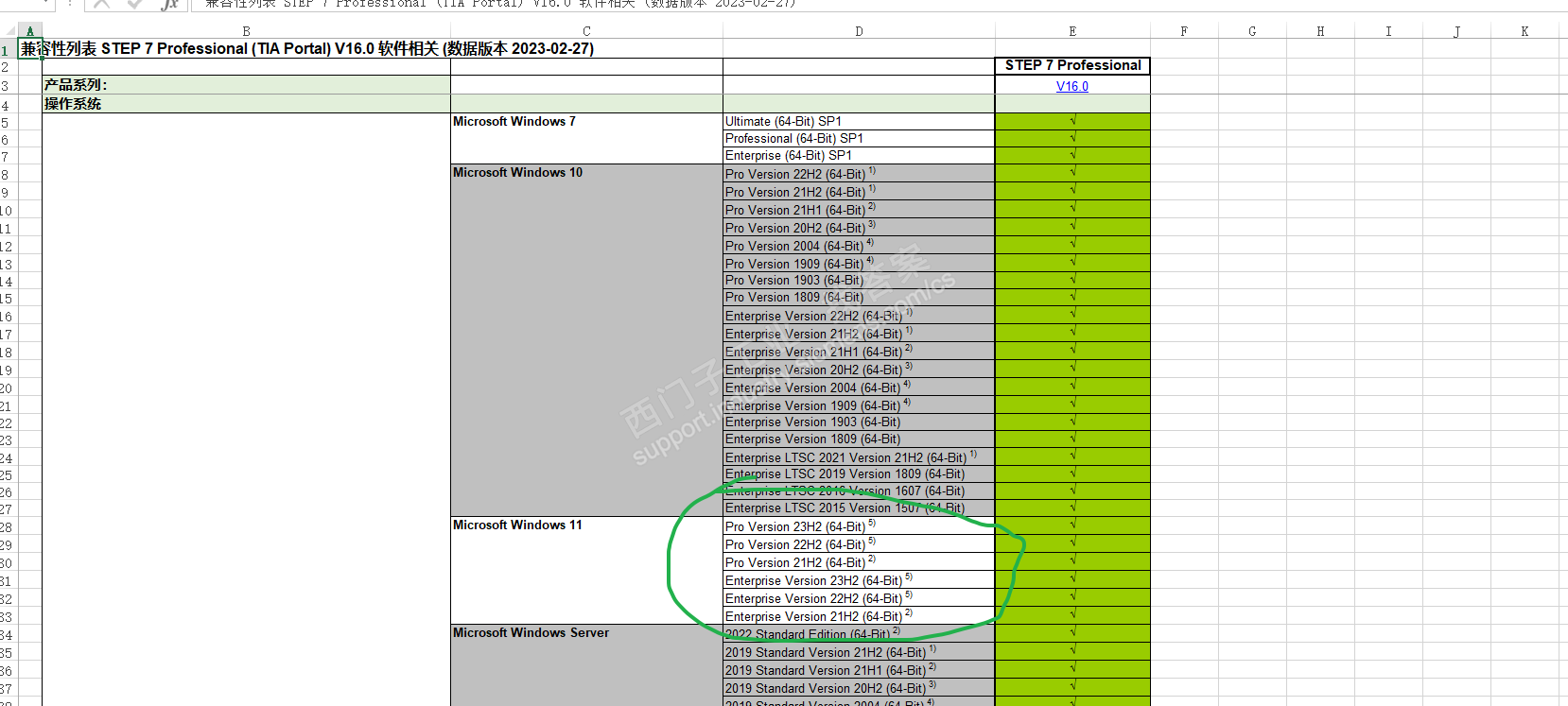Click 'Enterprise Version 23H2 (64-Bit)' cell
The width and height of the screenshot is (1568, 706).
[x=859, y=580]
